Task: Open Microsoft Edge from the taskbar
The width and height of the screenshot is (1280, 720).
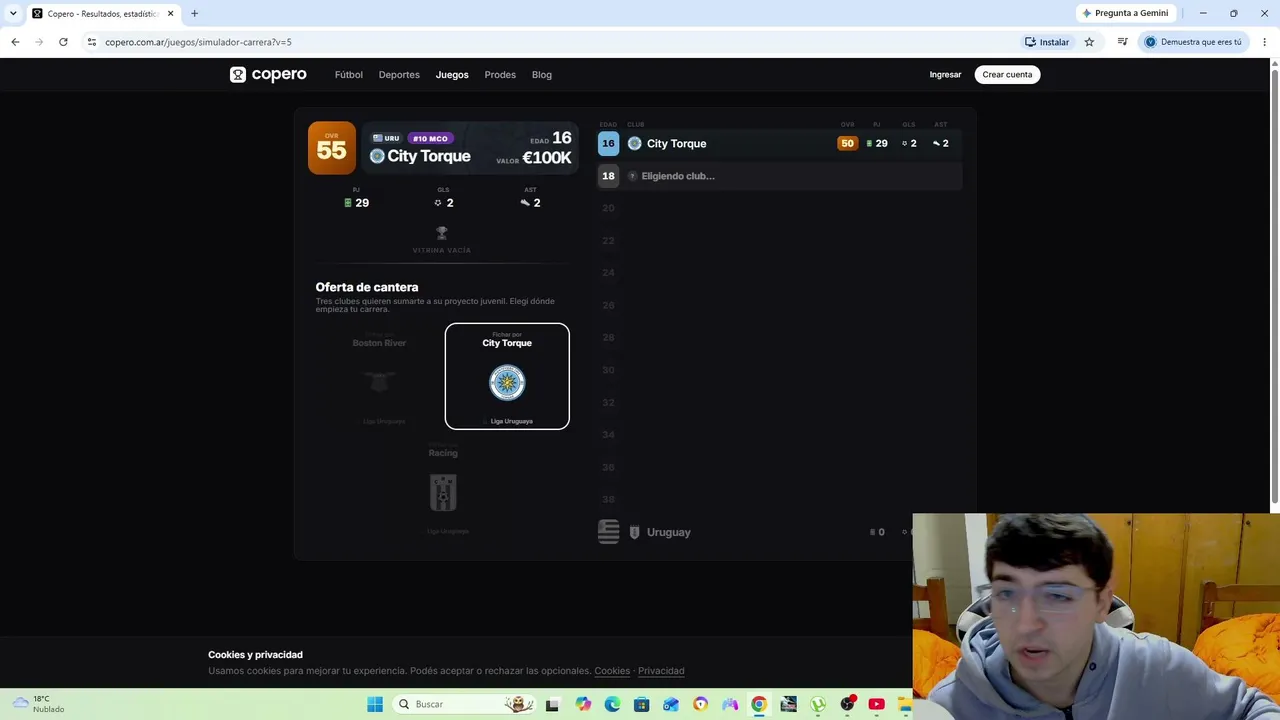Action: tap(612, 704)
